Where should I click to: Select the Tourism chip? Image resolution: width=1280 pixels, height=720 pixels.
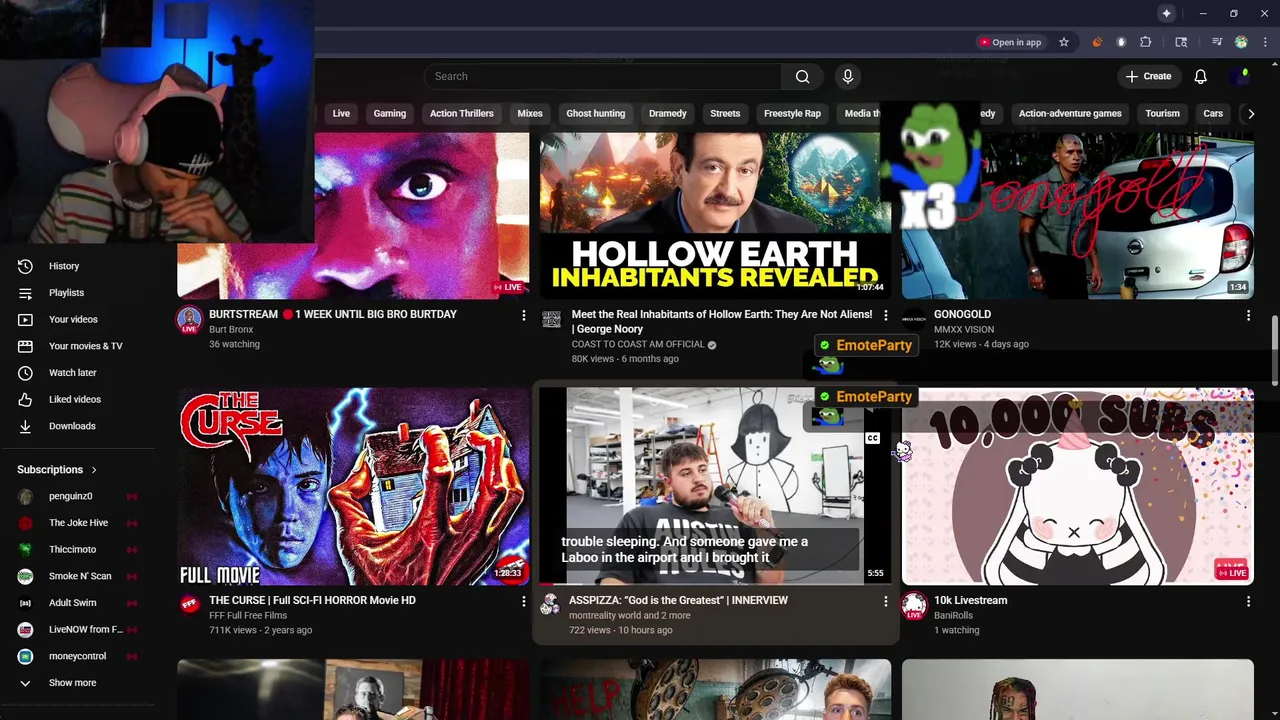(x=1162, y=114)
